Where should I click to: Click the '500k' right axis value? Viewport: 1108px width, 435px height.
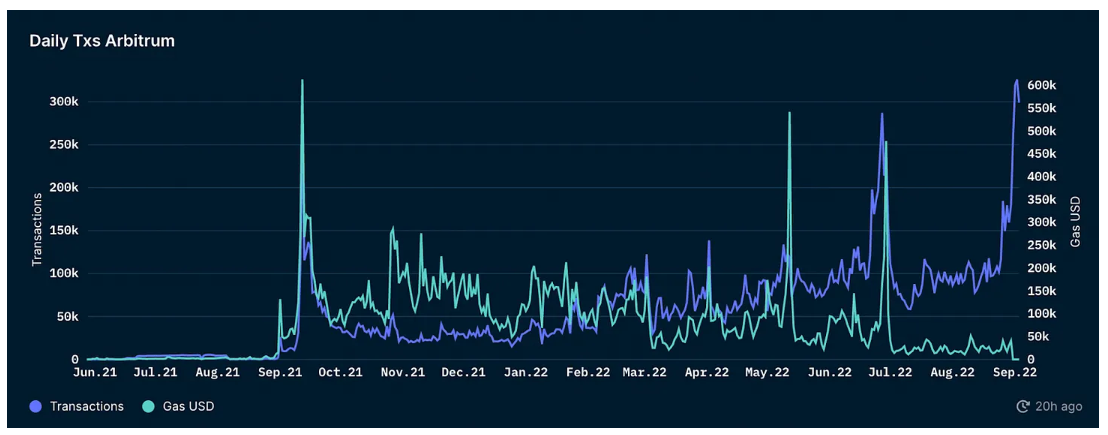click(1042, 131)
